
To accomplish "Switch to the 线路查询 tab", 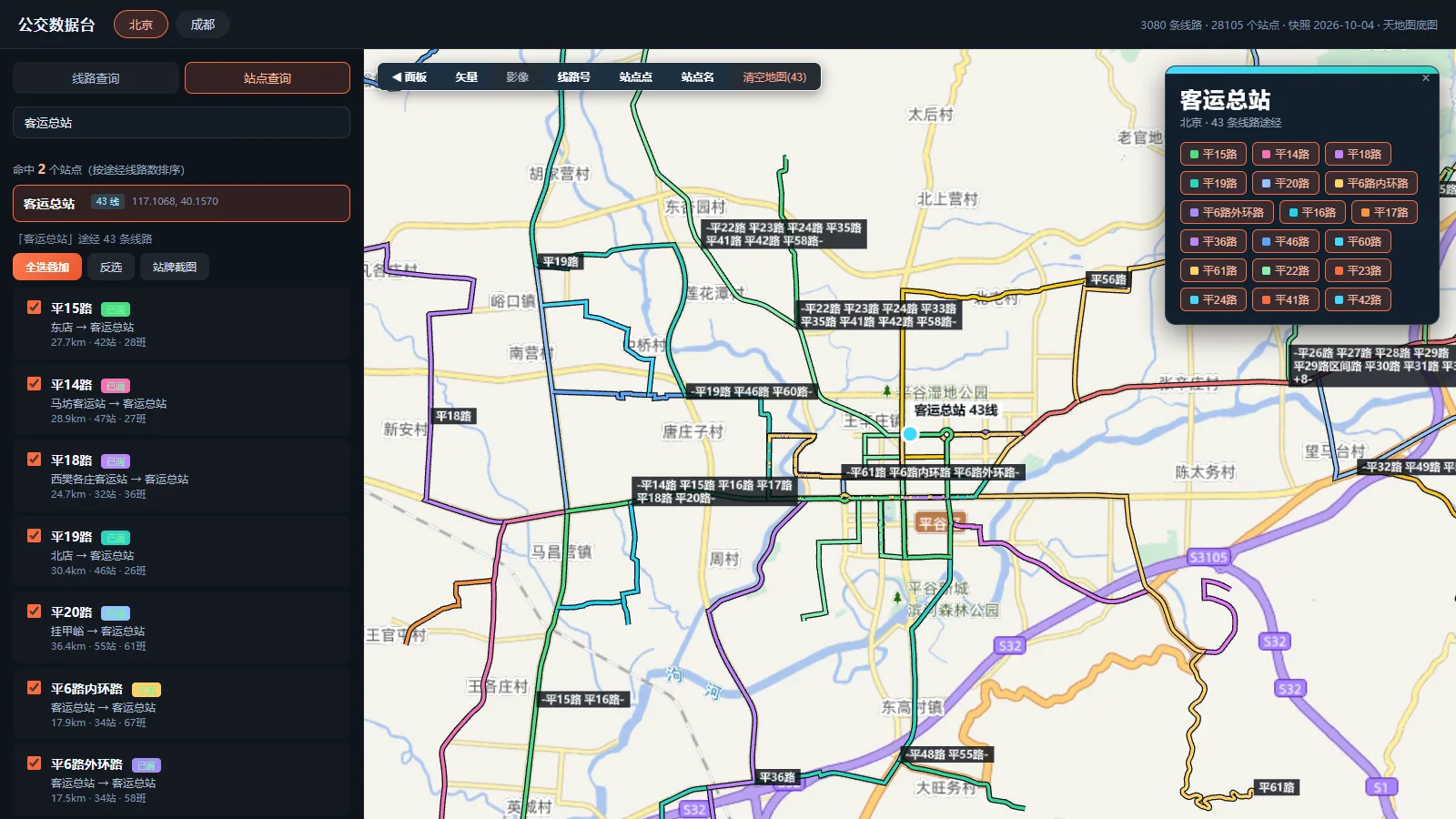I will tap(96, 78).
